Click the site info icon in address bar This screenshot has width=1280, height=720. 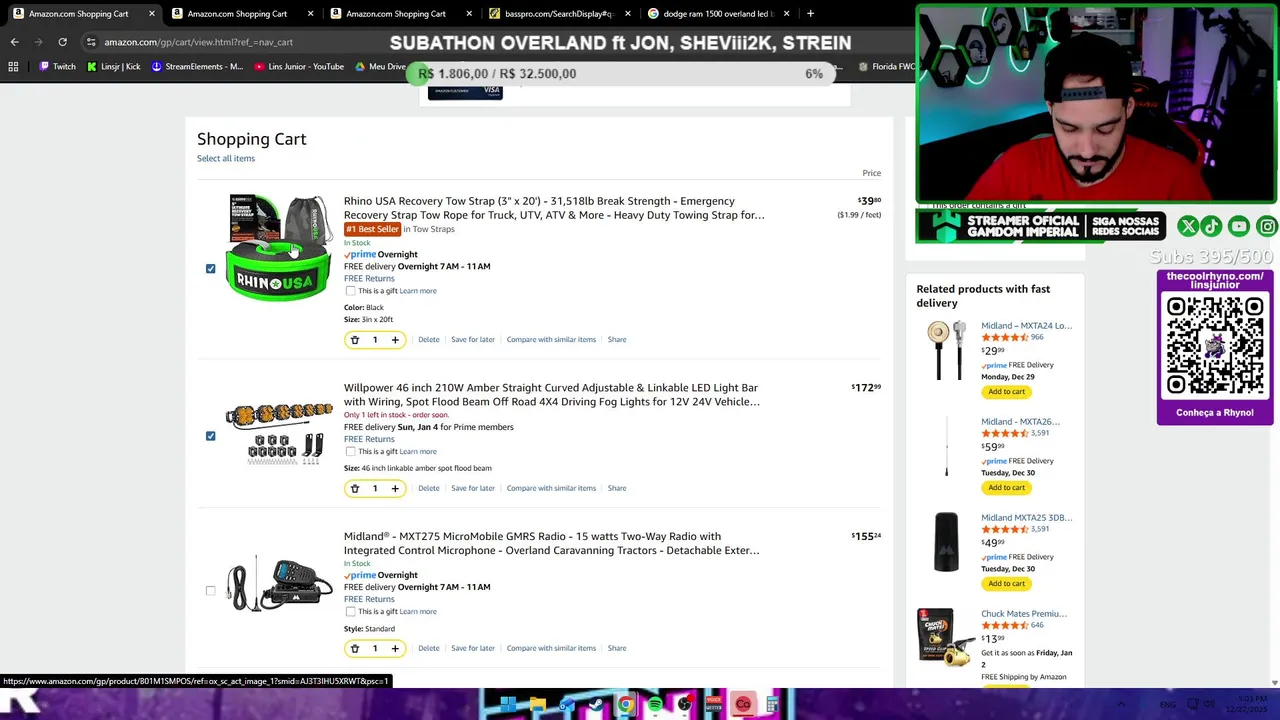pyautogui.click(x=91, y=42)
